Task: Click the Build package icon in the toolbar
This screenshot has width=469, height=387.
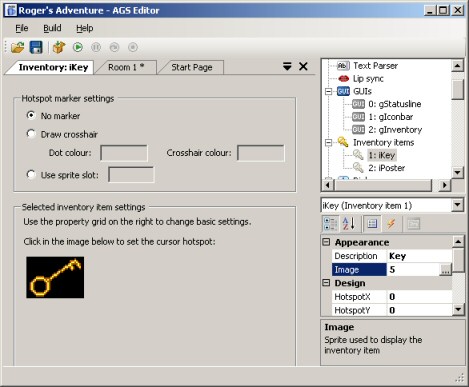Action: point(59,47)
